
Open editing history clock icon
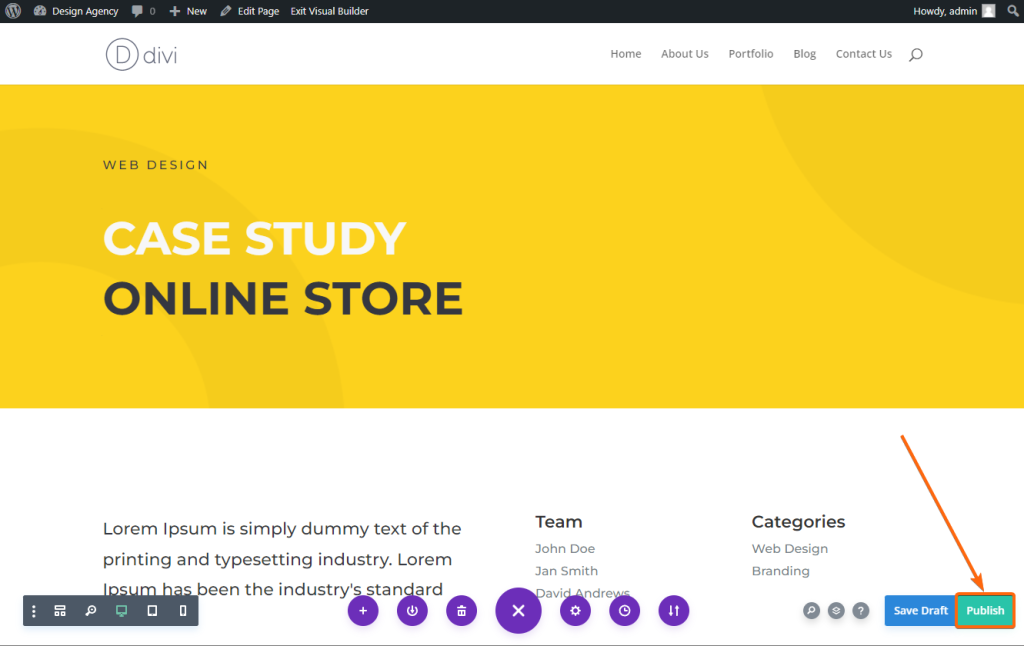[x=625, y=611]
